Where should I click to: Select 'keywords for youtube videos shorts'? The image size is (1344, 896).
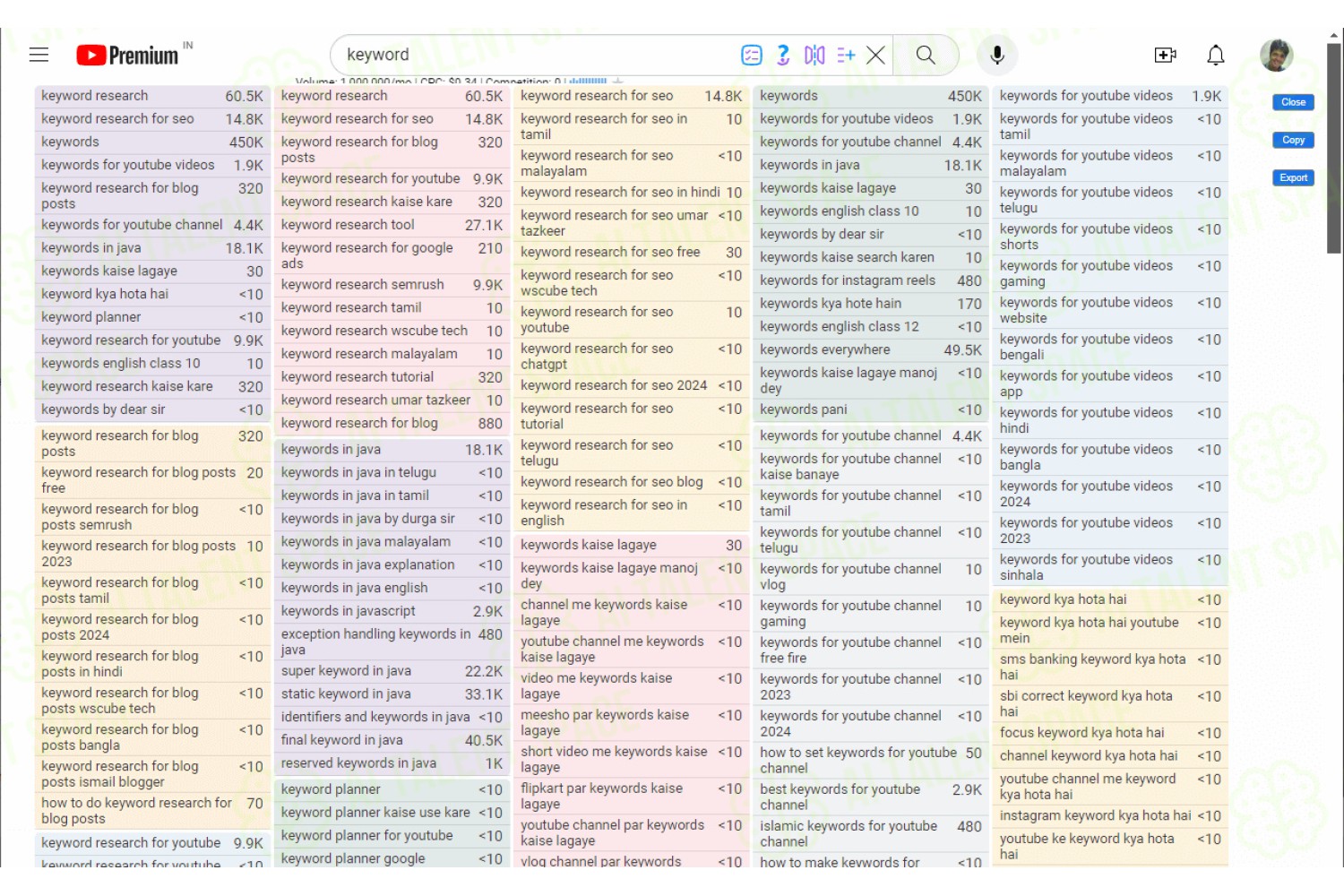pyautogui.click(x=1111, y=237)
